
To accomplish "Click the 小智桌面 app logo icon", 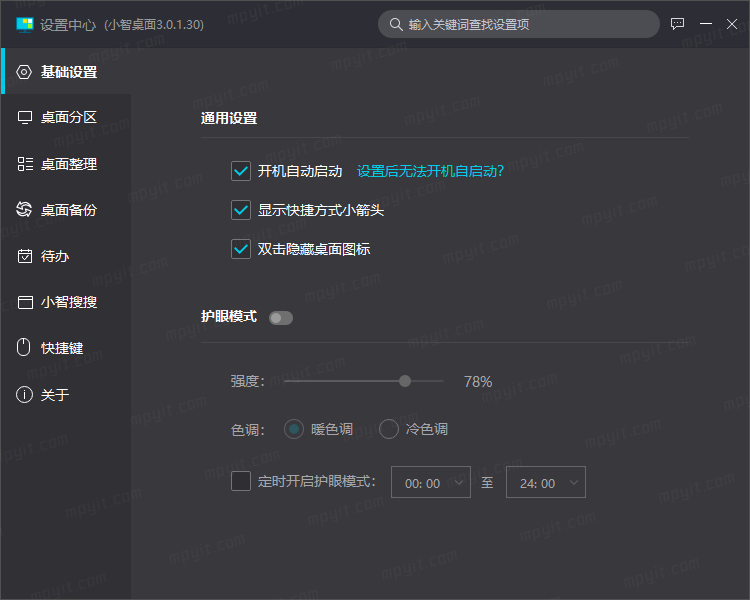I will (25, 24).
